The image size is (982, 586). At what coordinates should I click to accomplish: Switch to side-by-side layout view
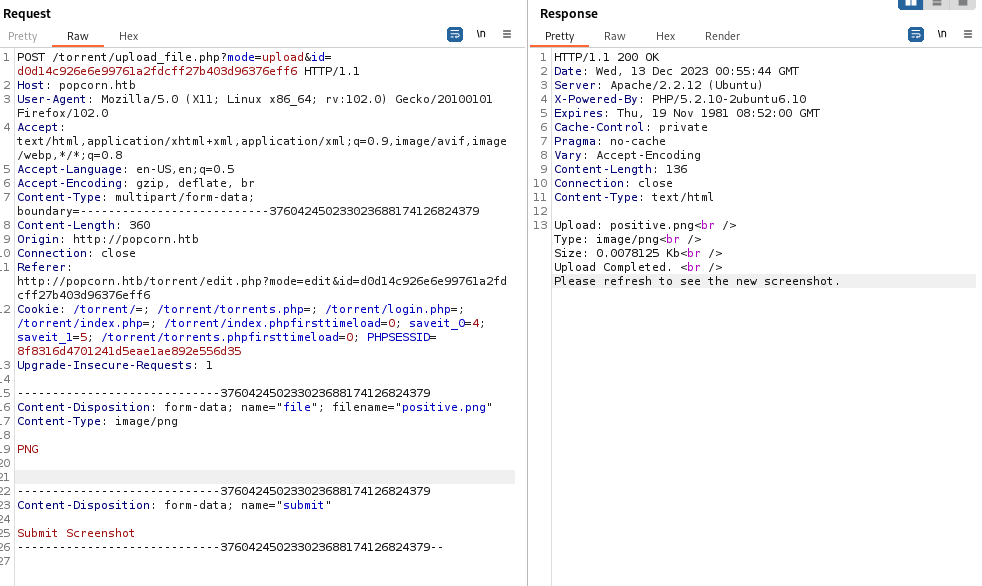tap(911, 3)
